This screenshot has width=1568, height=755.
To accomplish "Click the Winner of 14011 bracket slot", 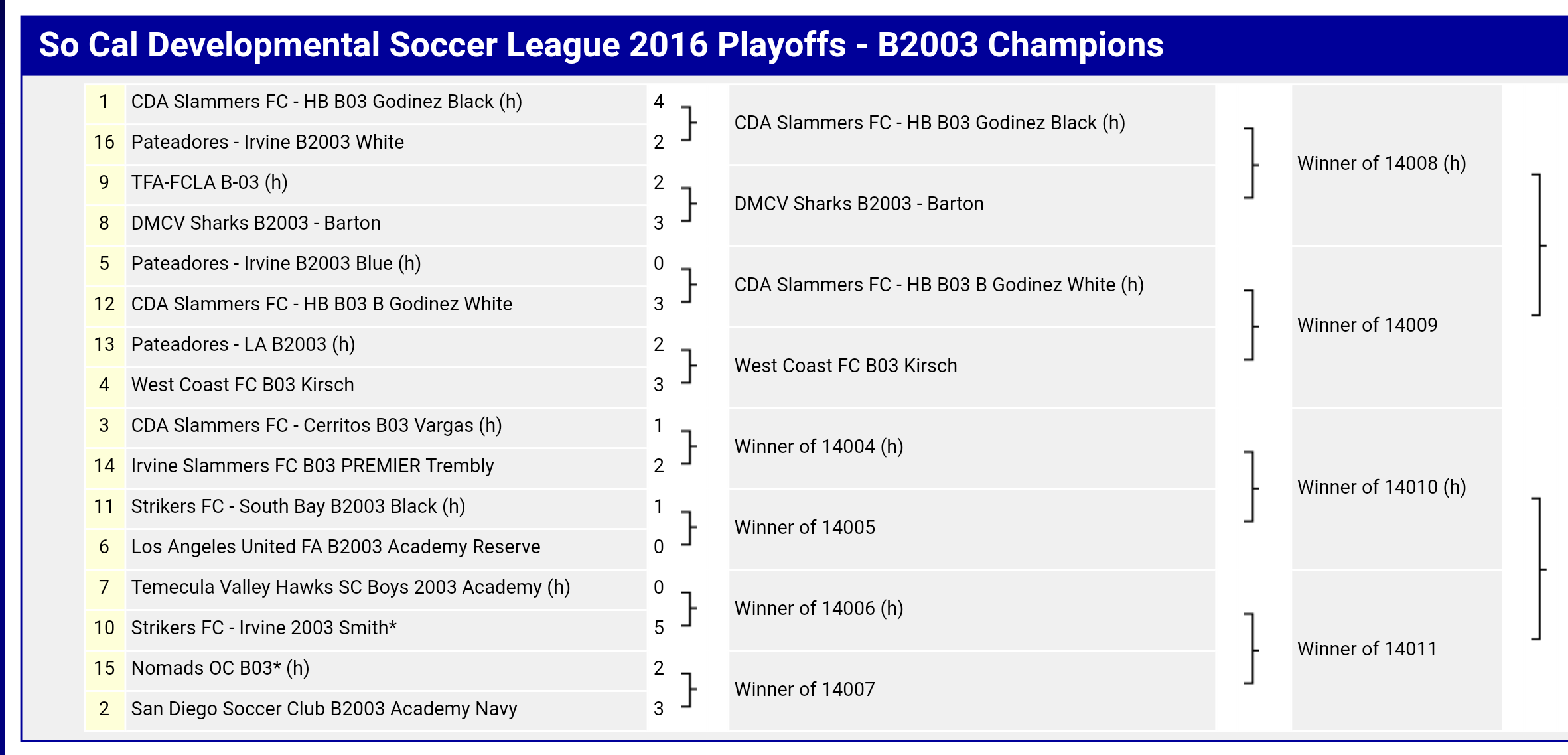I will click(1366, 649).
